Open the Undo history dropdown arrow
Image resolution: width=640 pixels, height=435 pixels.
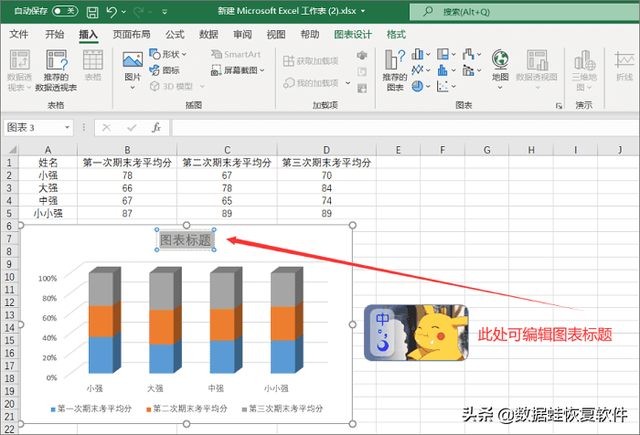[x=124, y=12]
